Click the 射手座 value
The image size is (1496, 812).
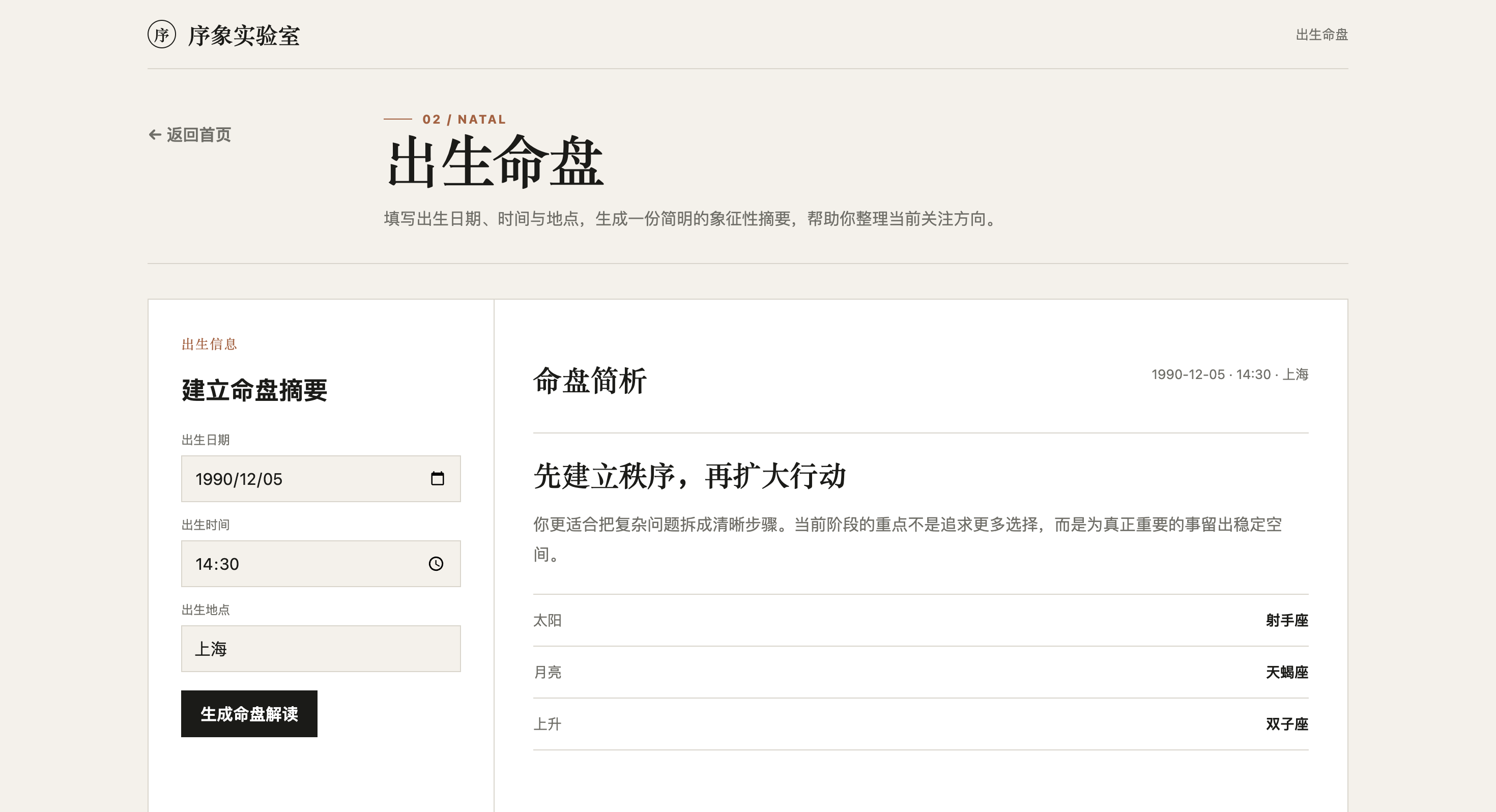(x=1287, y=620)
